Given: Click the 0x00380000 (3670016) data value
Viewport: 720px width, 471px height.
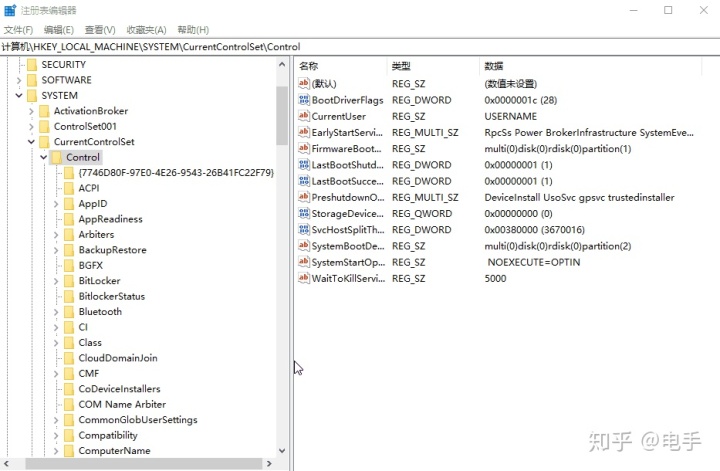Looking at the screenshot, I should pyautogui.click(x=534, y=230).
